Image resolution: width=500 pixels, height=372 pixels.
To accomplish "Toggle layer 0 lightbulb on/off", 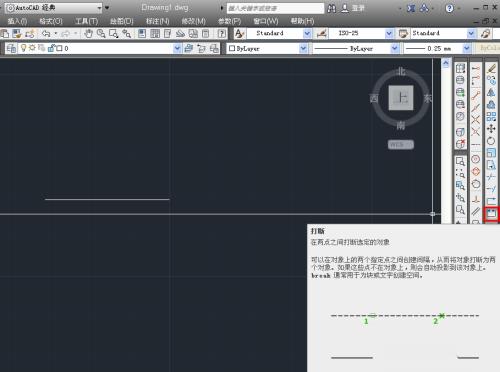I will (23, 48).
